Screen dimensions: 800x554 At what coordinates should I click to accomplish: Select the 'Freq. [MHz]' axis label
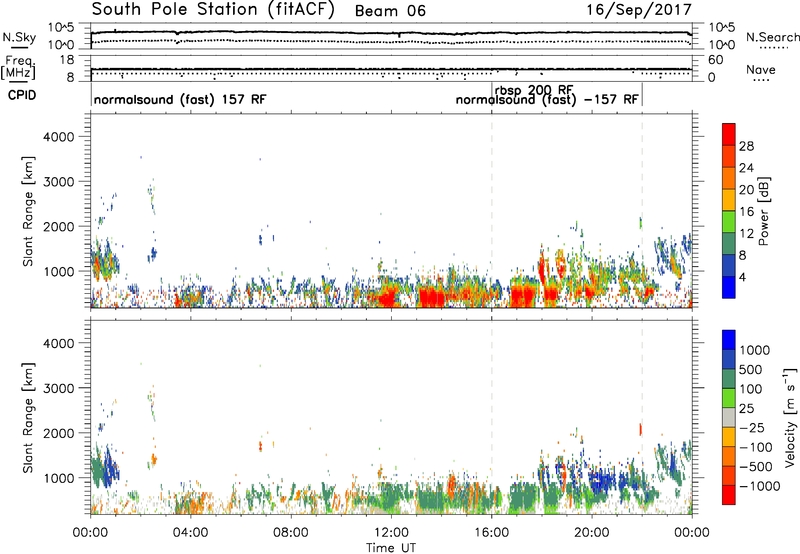tap(19, 68)
